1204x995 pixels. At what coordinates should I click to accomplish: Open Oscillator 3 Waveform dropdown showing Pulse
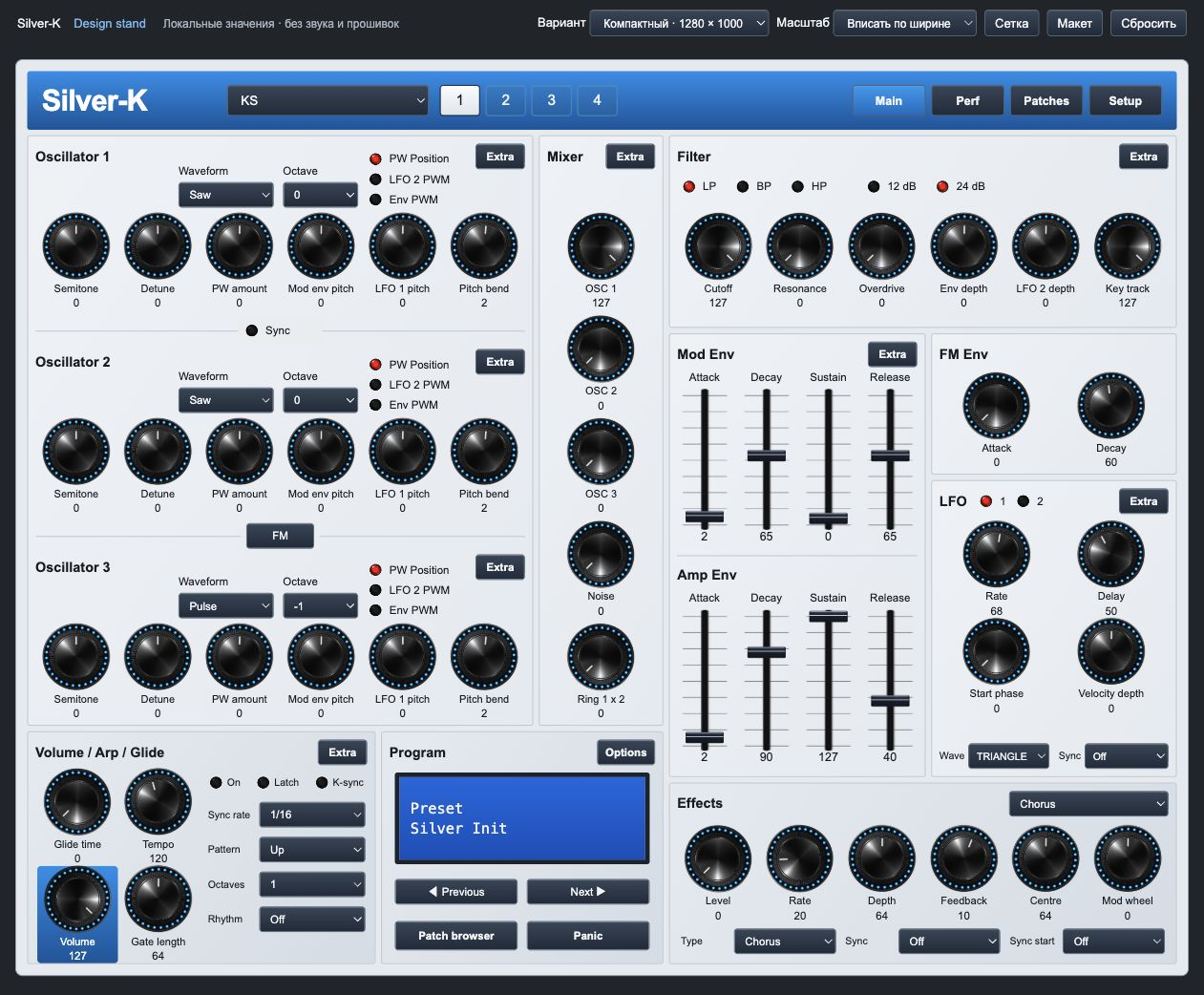[x=225, y=605]
